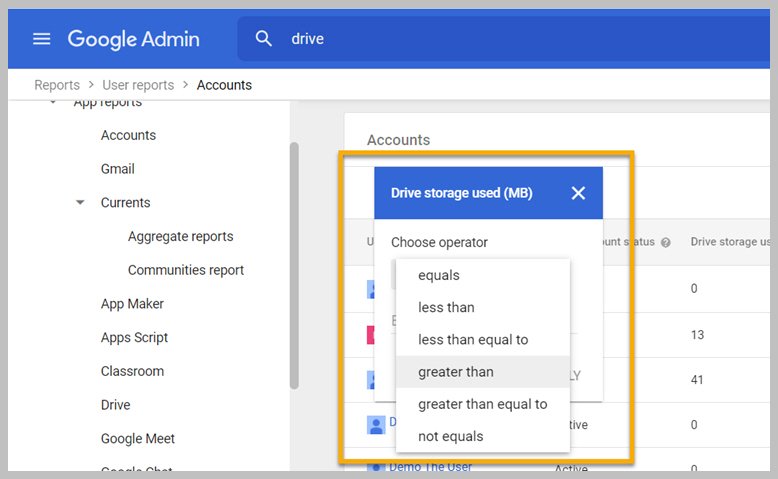Click the Accounts panel heading
The width and height of the screenshot is (778, 479).
click(x=398, y=140)
